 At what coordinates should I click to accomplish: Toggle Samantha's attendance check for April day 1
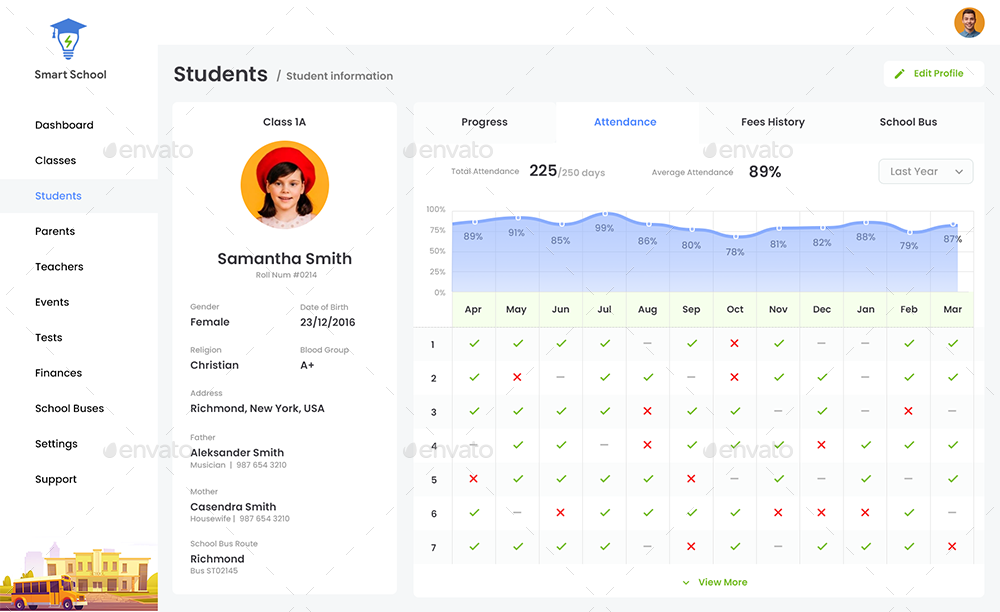pyautogui.click(x=473, y=344)
